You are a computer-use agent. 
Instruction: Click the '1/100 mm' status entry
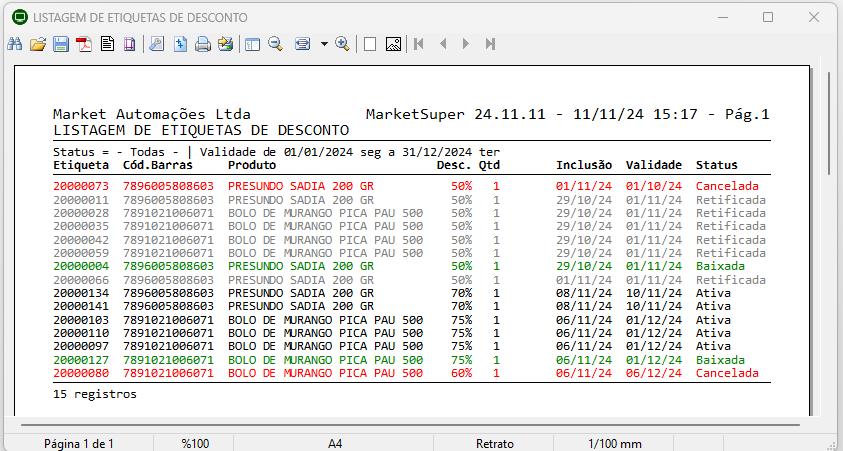[615, 444]
